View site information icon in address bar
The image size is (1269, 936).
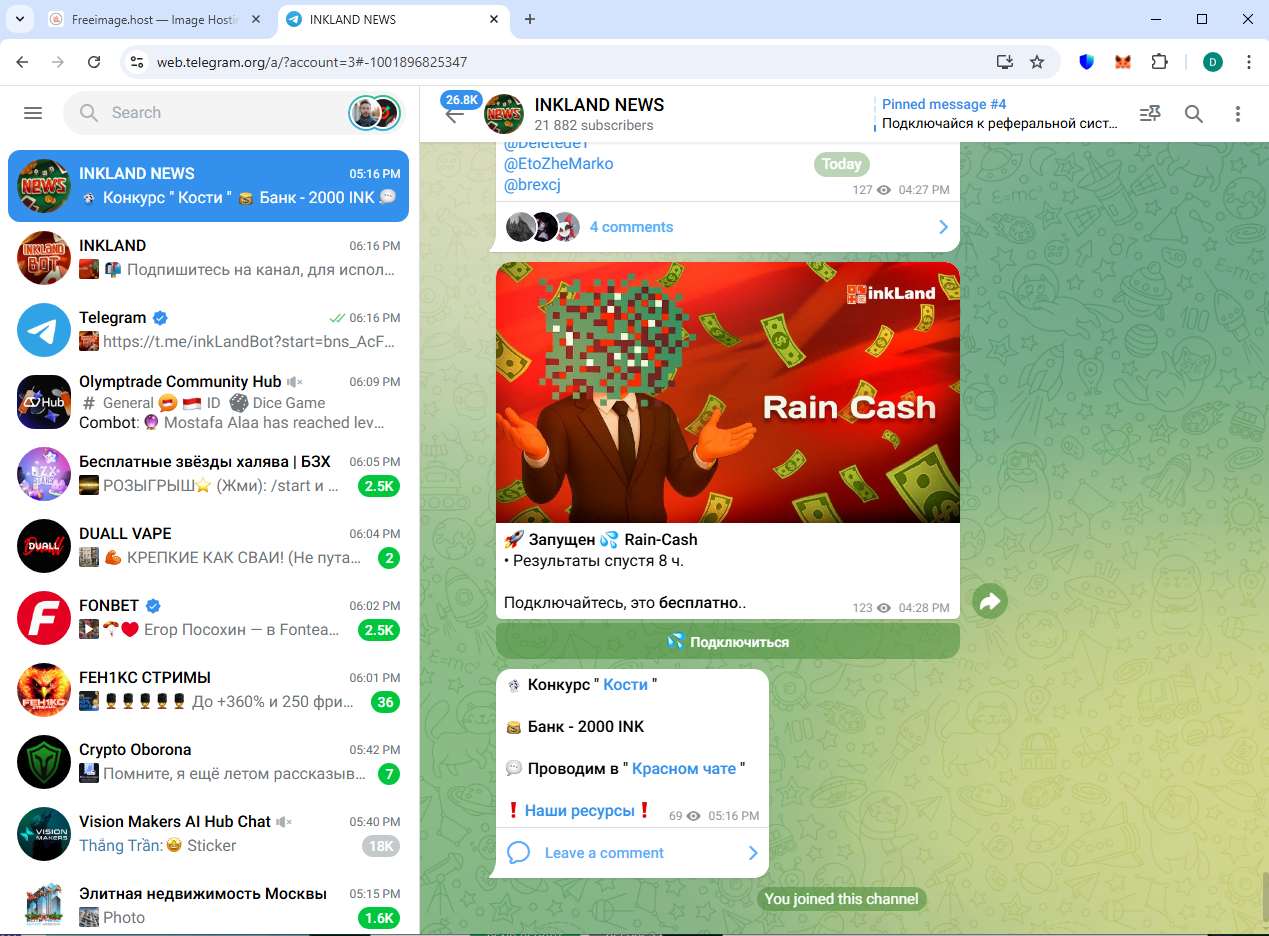137,62
